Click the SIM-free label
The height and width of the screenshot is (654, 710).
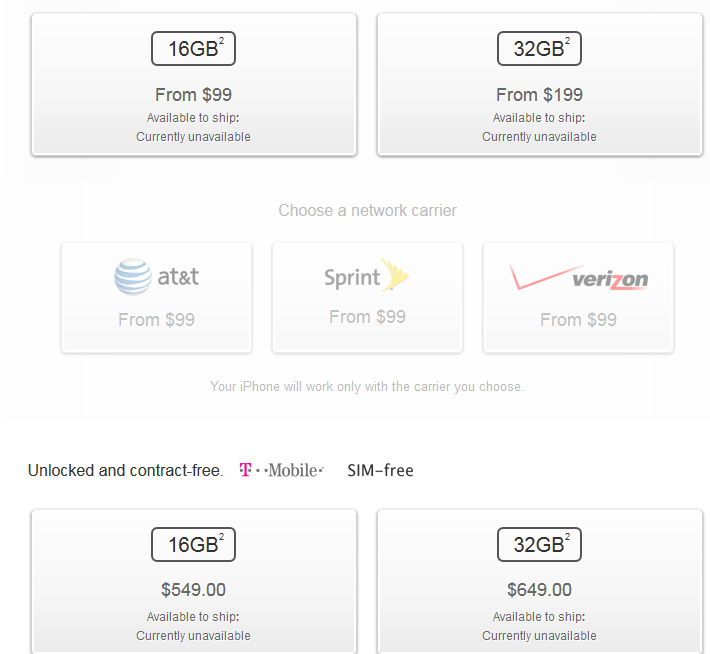pyautogui.click(x=380, y=470)
